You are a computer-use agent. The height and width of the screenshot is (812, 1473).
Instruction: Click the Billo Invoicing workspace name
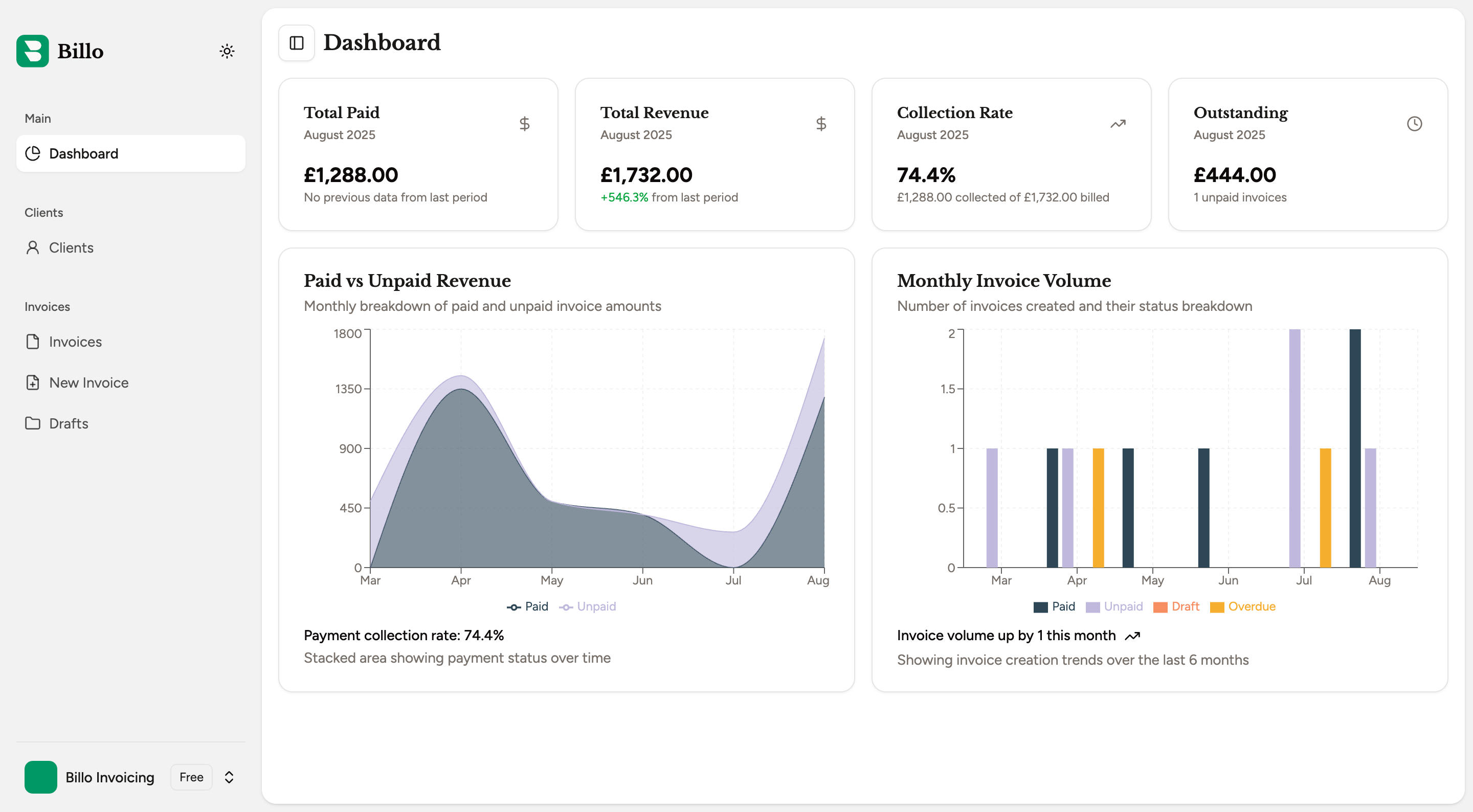click(x=110, y=777)
